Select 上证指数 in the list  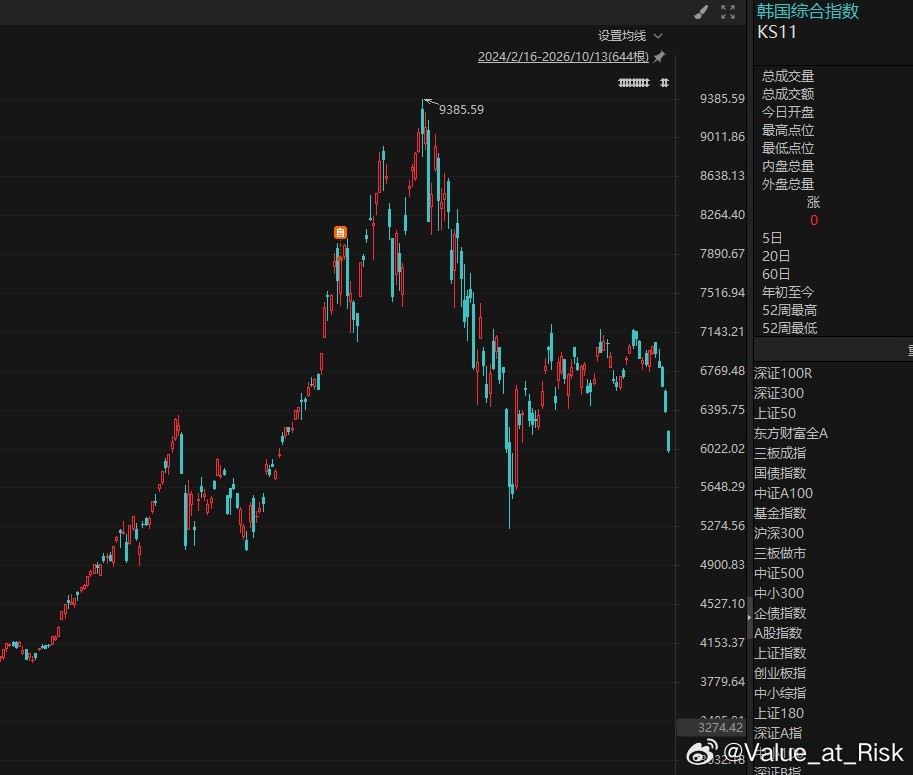[x=780, y=653]
